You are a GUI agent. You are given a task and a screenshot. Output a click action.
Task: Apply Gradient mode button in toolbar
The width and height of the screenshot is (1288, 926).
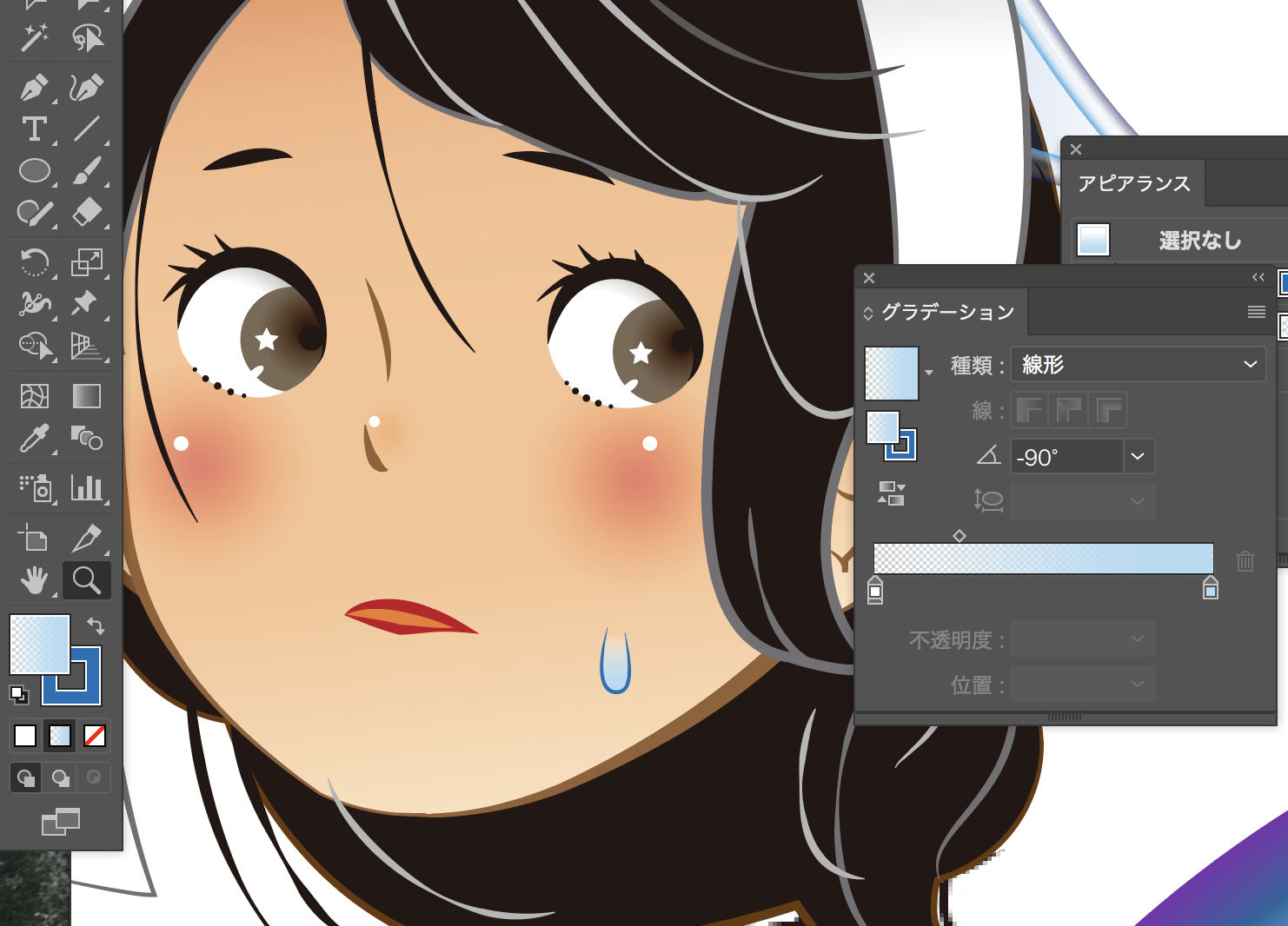tap(60, 736)
